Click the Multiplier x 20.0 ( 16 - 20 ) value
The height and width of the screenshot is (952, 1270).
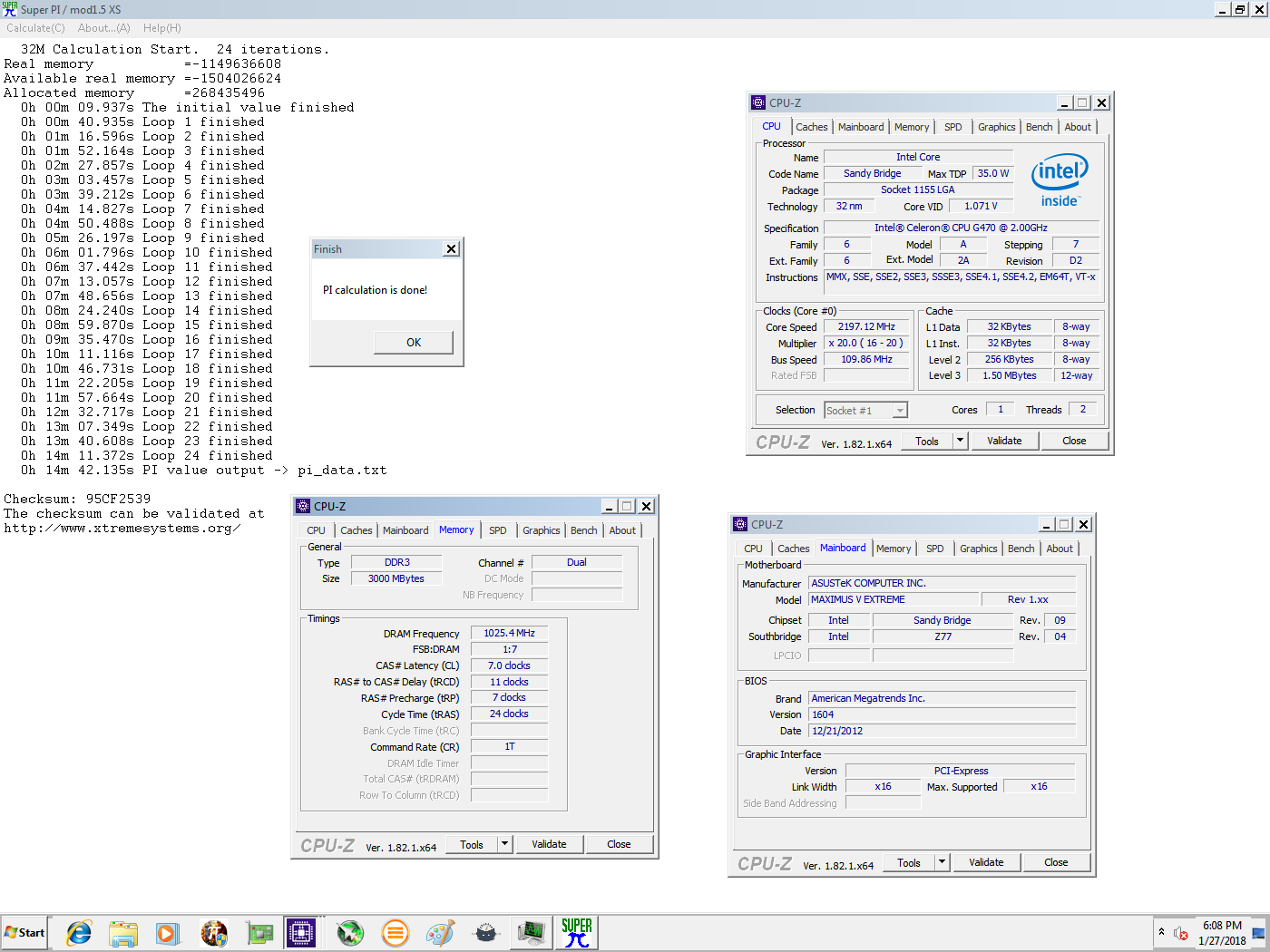[866, 344]
